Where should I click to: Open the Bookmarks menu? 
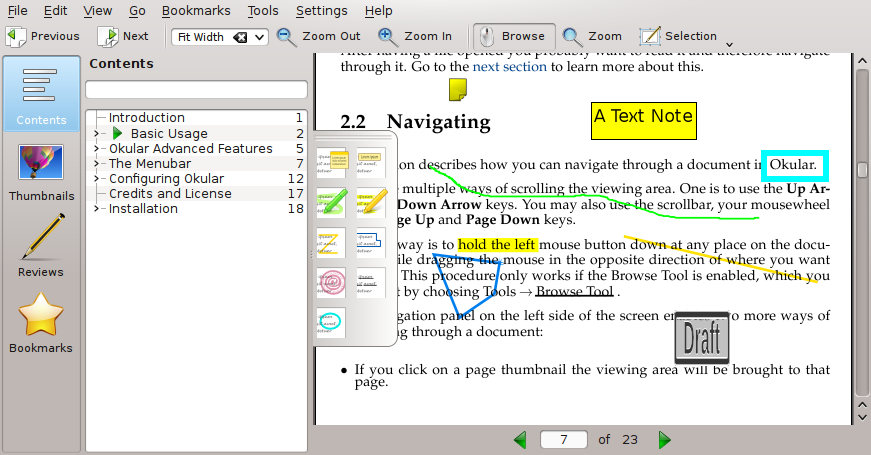point(194,11)
